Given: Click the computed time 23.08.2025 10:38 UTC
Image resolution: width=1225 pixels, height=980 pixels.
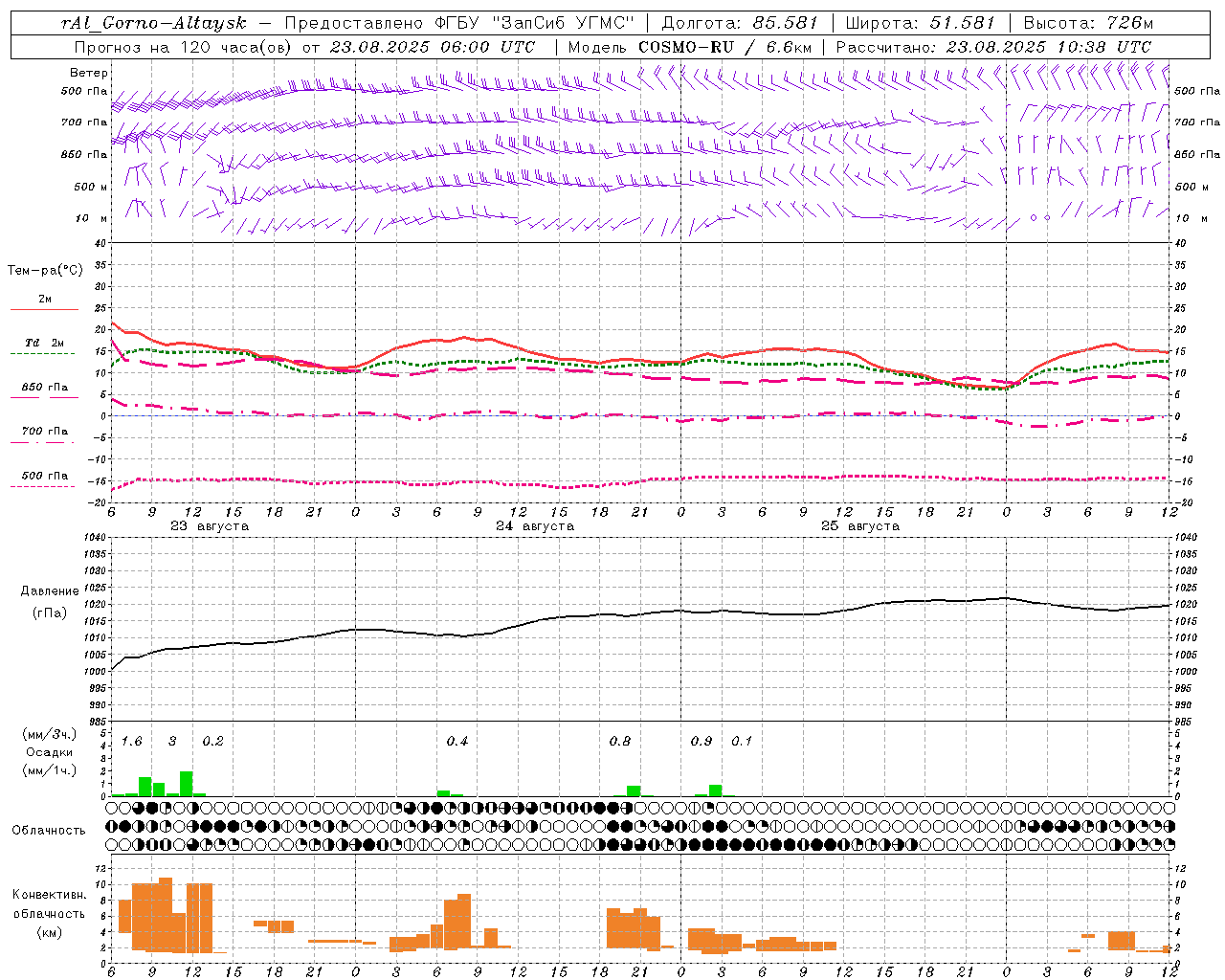Looking at the screenshot, I should click(x=1049, y=47).
